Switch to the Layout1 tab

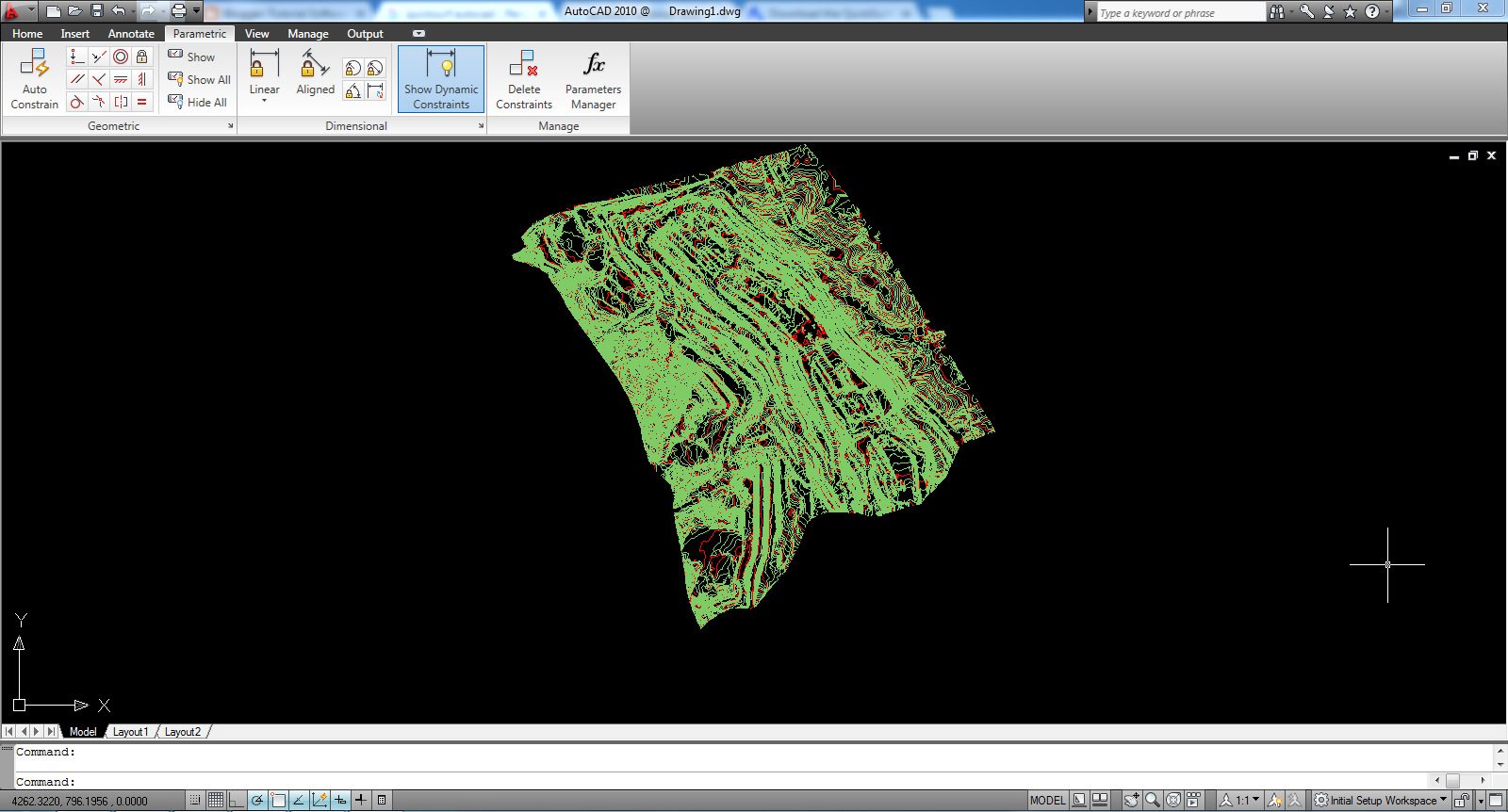(131, 732)
